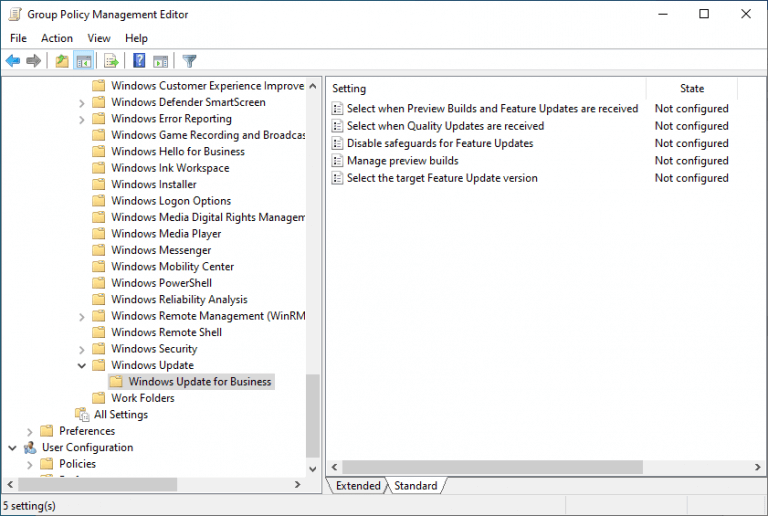This screenshot has height=516, width=768.
Task: Select 'Select when Quality Updates are received' setting
Action: click(445, 126)
